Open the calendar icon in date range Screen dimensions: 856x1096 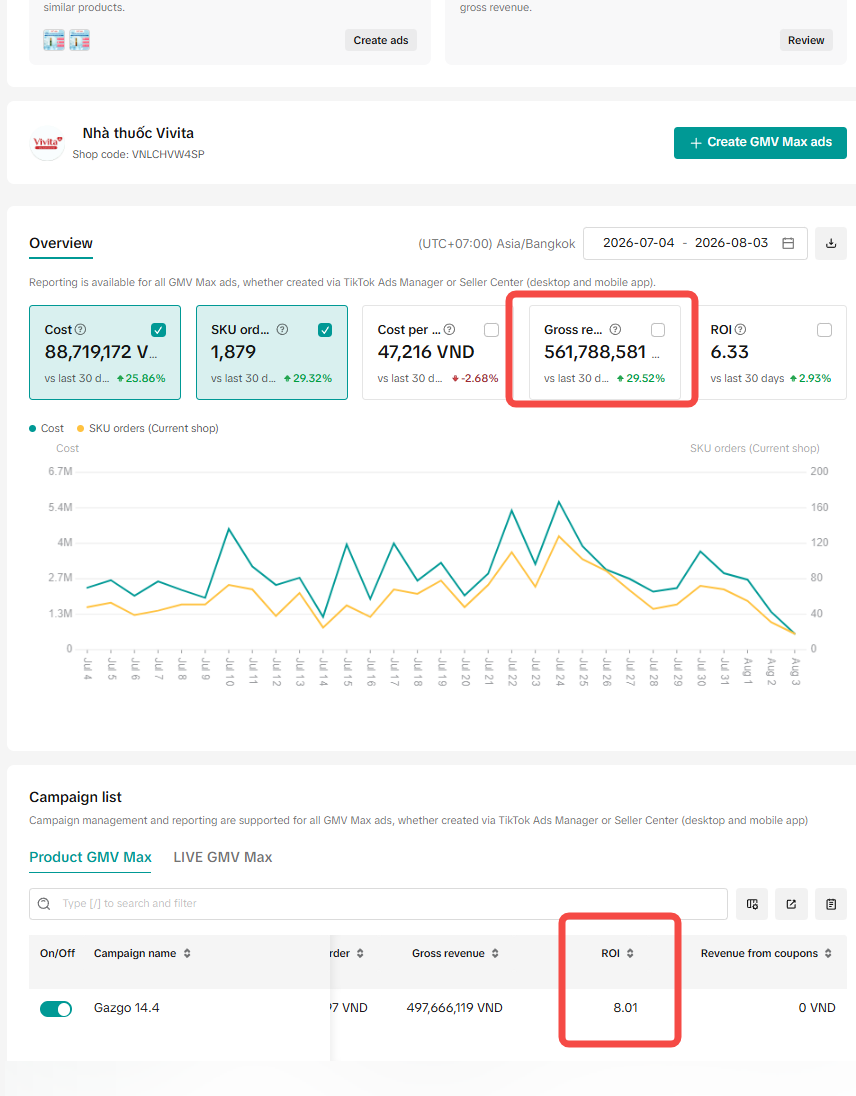point(788,243)
